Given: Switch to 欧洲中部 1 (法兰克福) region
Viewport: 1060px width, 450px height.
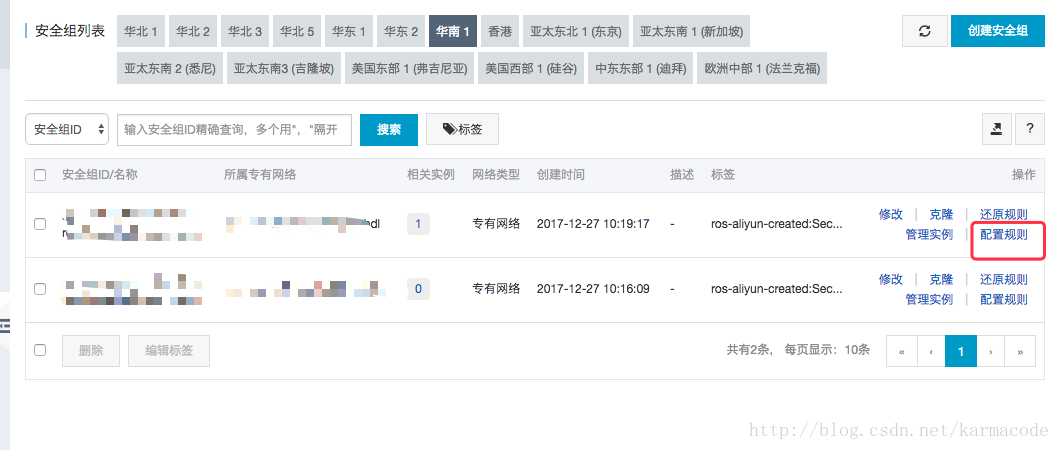Looking at the screenshot, I should tap(763, 68).
